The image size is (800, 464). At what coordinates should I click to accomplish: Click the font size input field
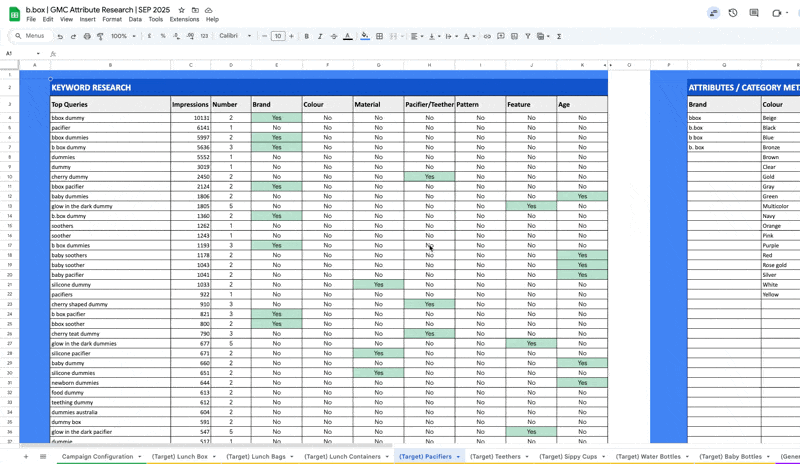point(278,36)
